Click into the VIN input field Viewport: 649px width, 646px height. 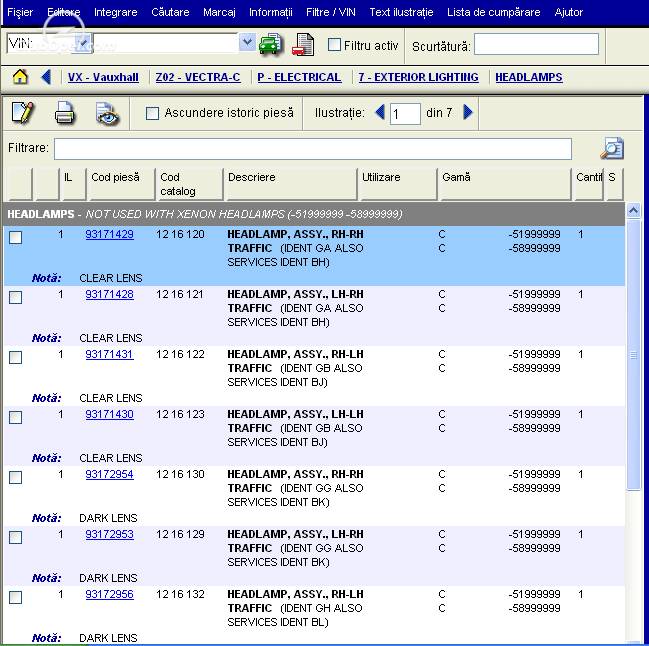click(x=166, y=43)
